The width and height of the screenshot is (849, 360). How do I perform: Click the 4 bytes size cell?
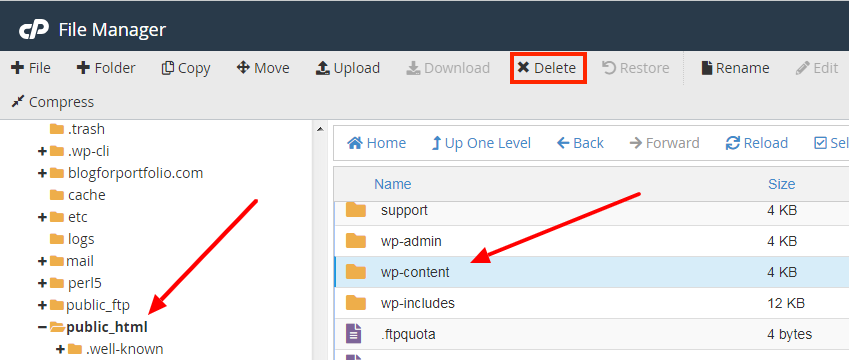point(789,334)
